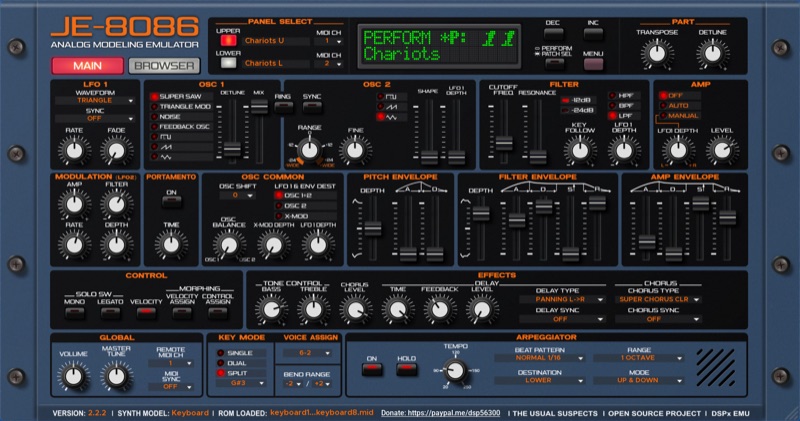Open the LFO 1 waveform Triangle dropdown
800x421 pixels.
95,101
